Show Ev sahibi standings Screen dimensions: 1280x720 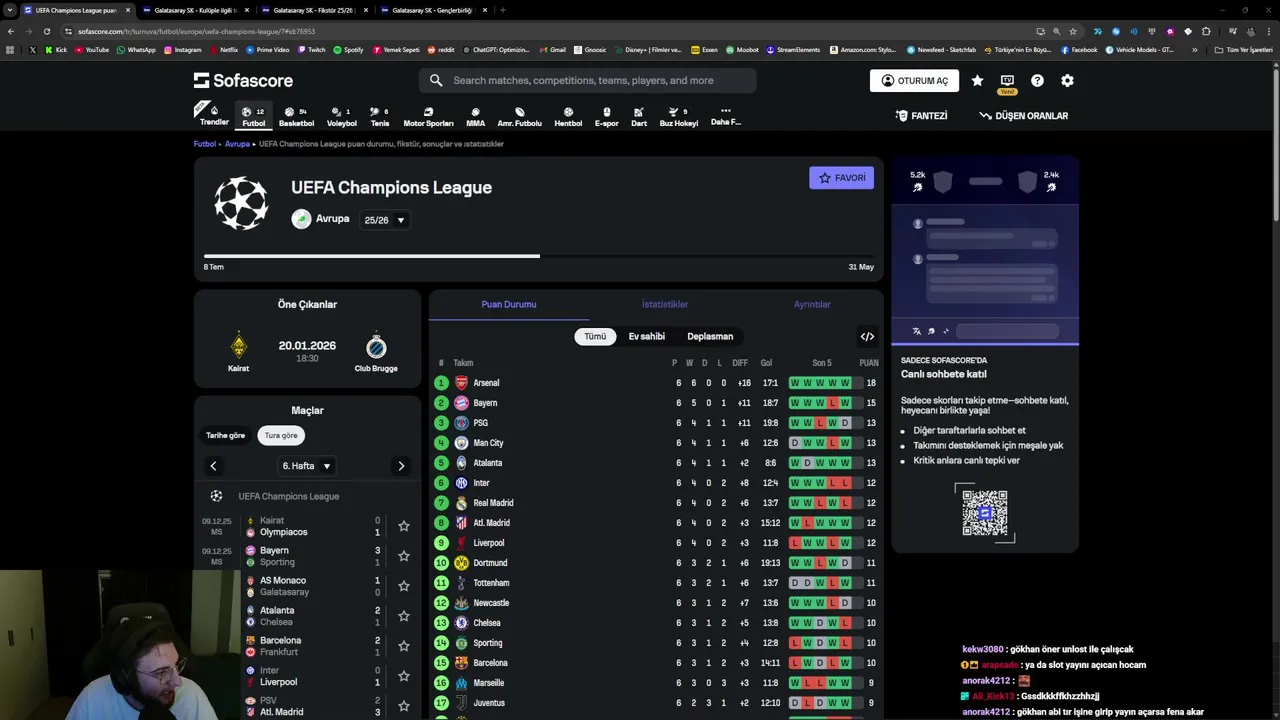(x=646, y=336)
